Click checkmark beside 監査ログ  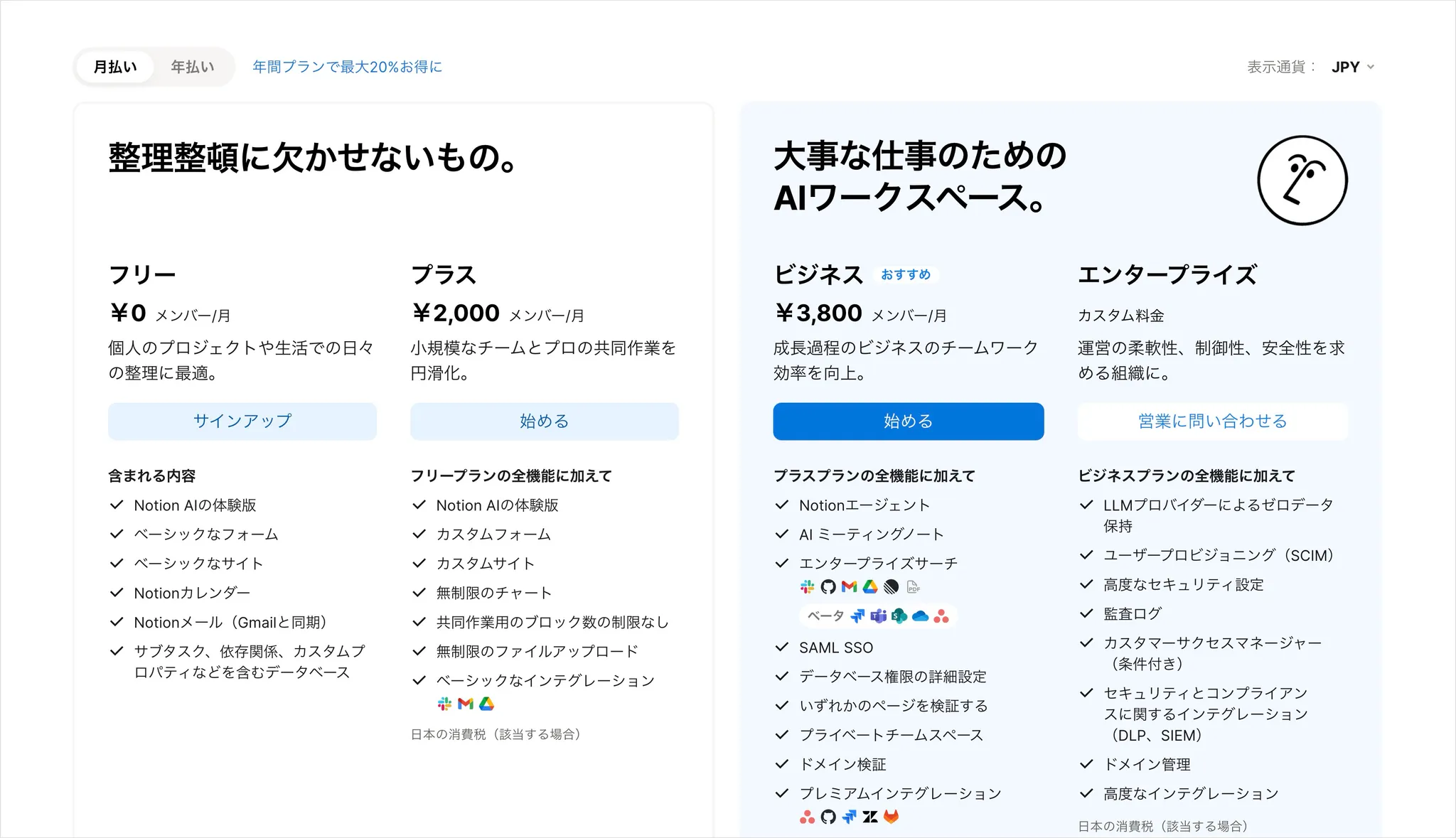click(x=1086, y=613)
